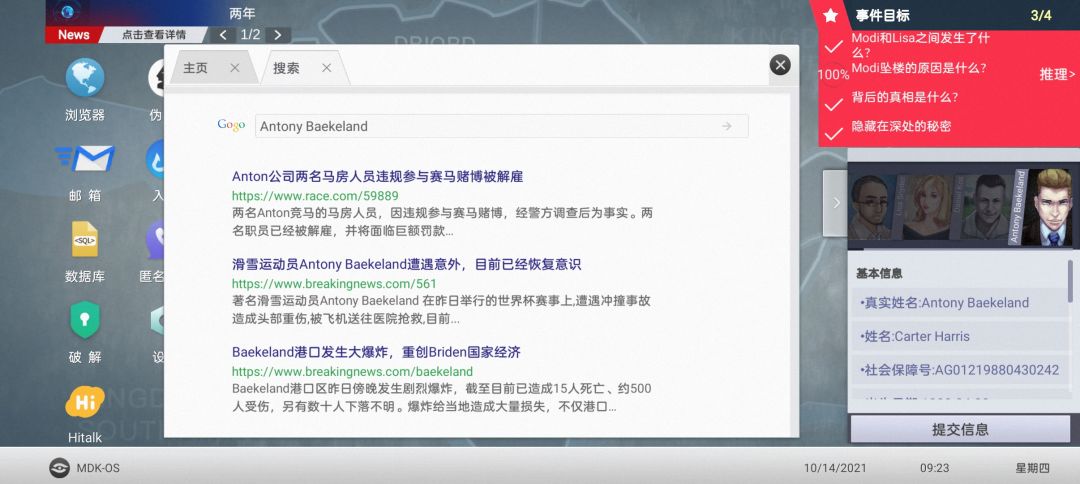This screenshot has width=1080, height=484.
Task: Click the 3/4 objective counter
Action: (x=1041, y=15)
